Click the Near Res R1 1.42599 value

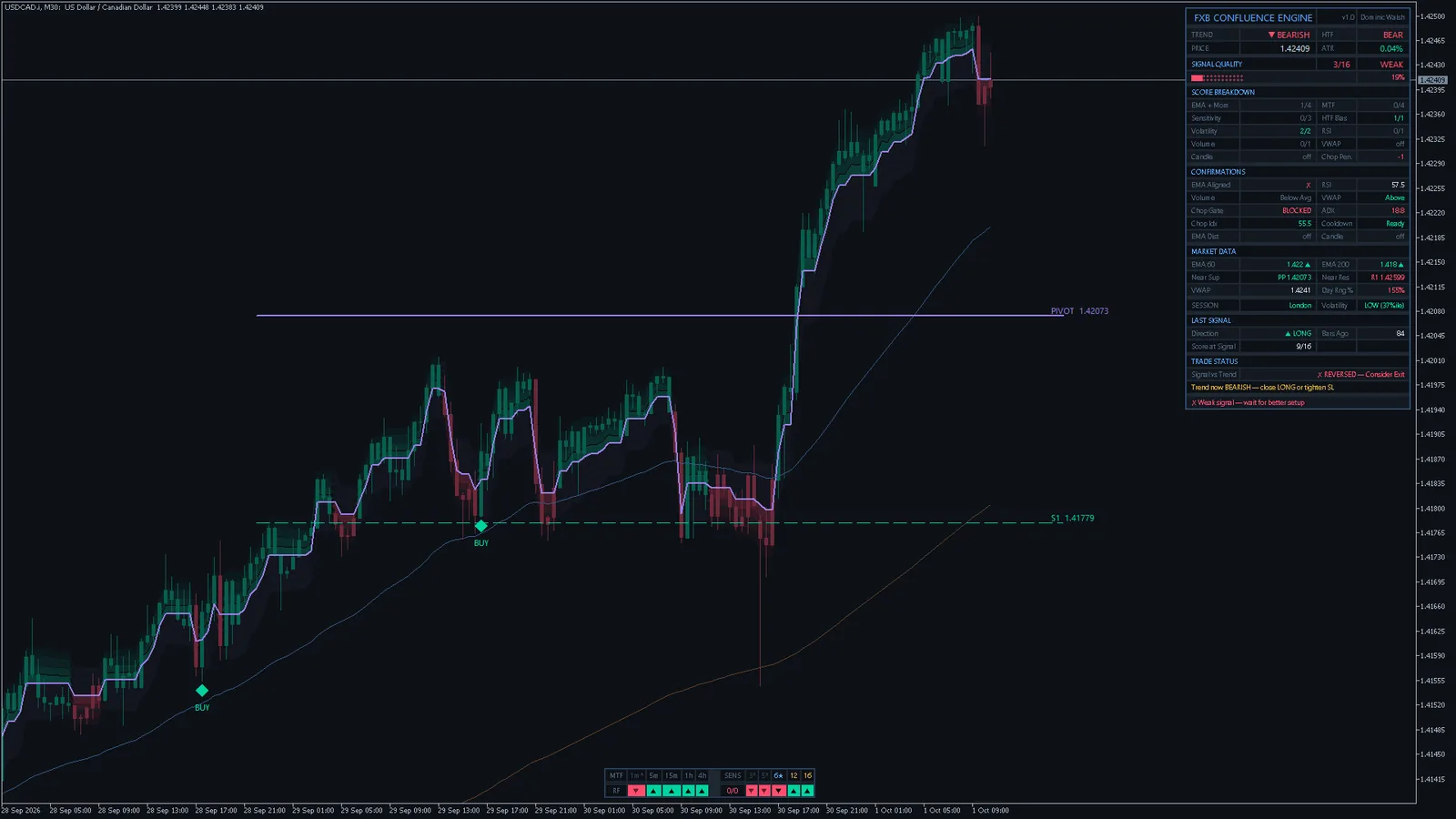click(1388, 278)
